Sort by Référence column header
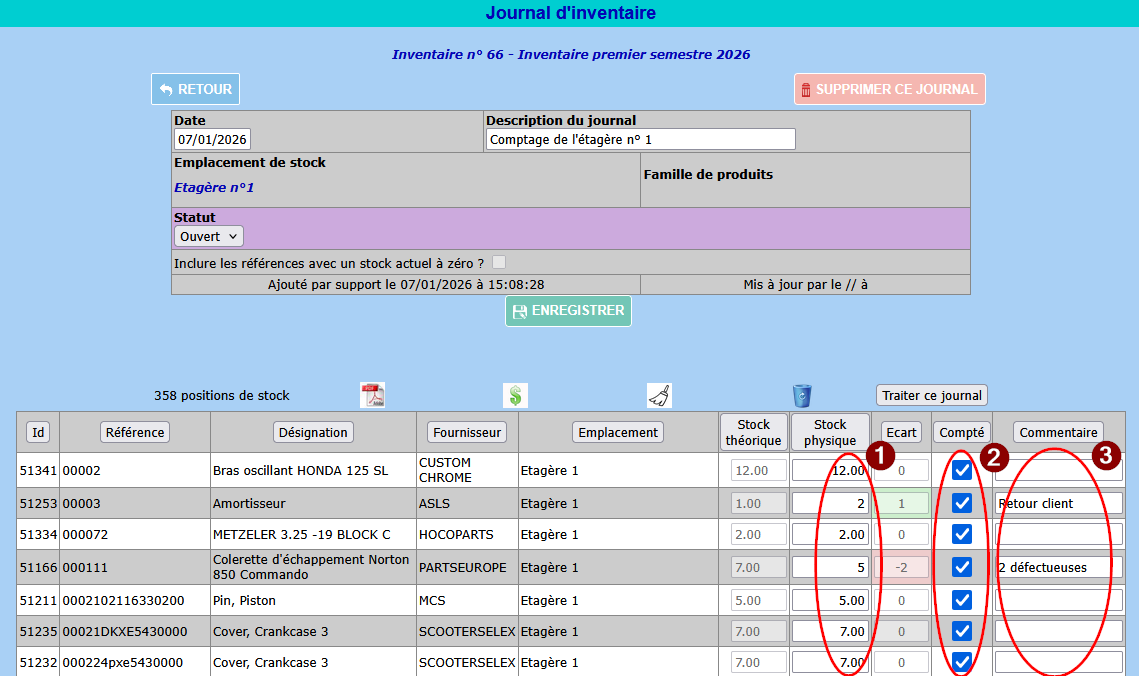 [135, 432]
